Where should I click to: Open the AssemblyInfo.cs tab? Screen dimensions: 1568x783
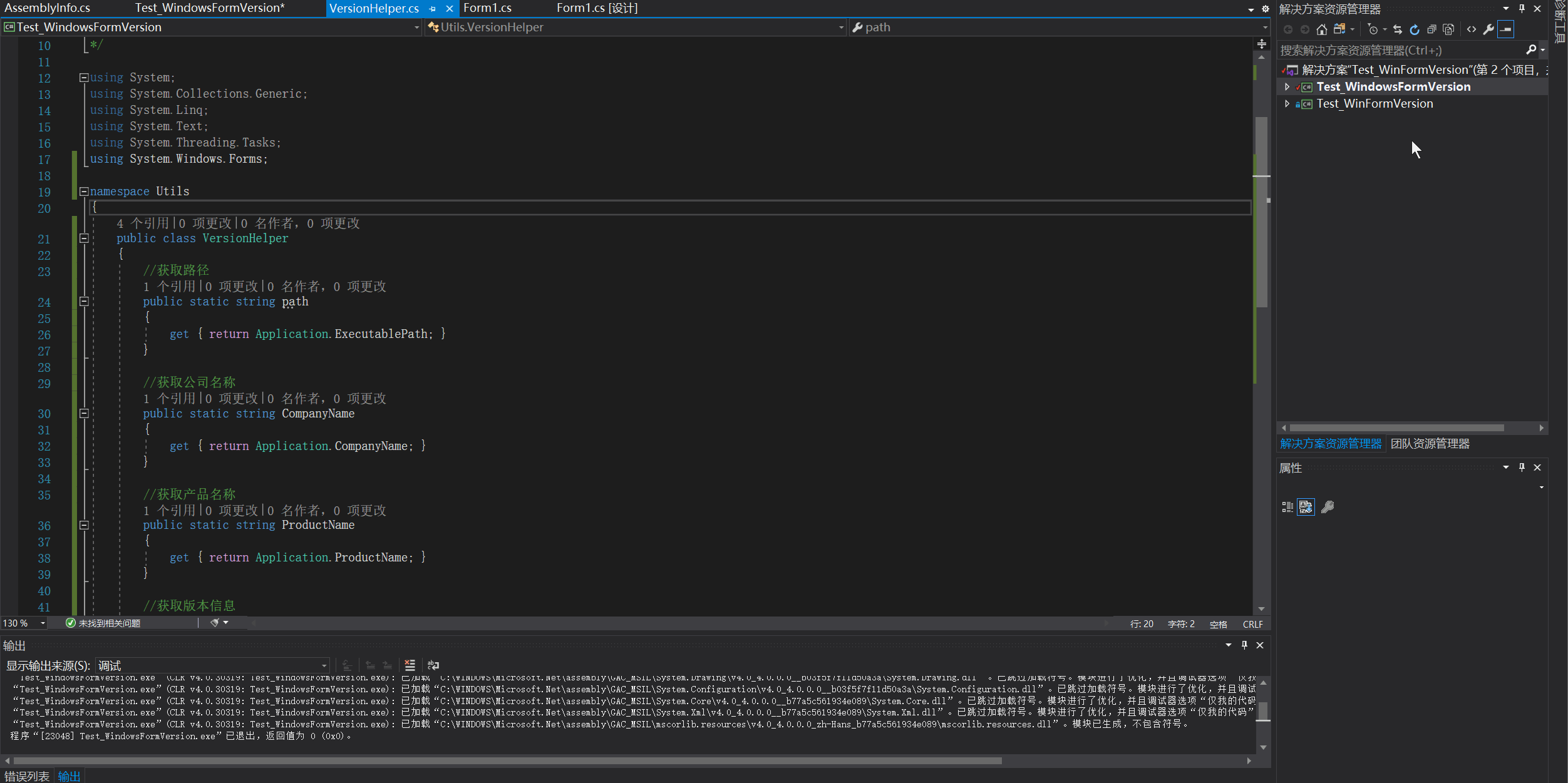(x=48, y=8)
